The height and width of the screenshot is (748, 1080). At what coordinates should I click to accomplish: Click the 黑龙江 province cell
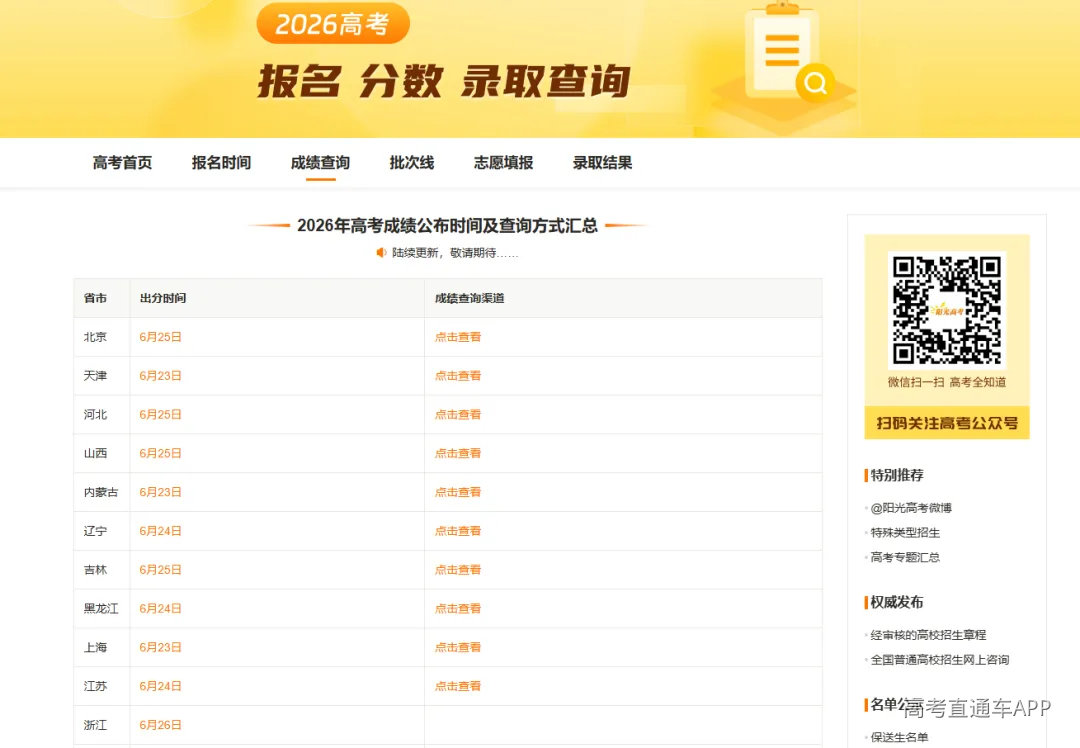click(x=101, y=608)
